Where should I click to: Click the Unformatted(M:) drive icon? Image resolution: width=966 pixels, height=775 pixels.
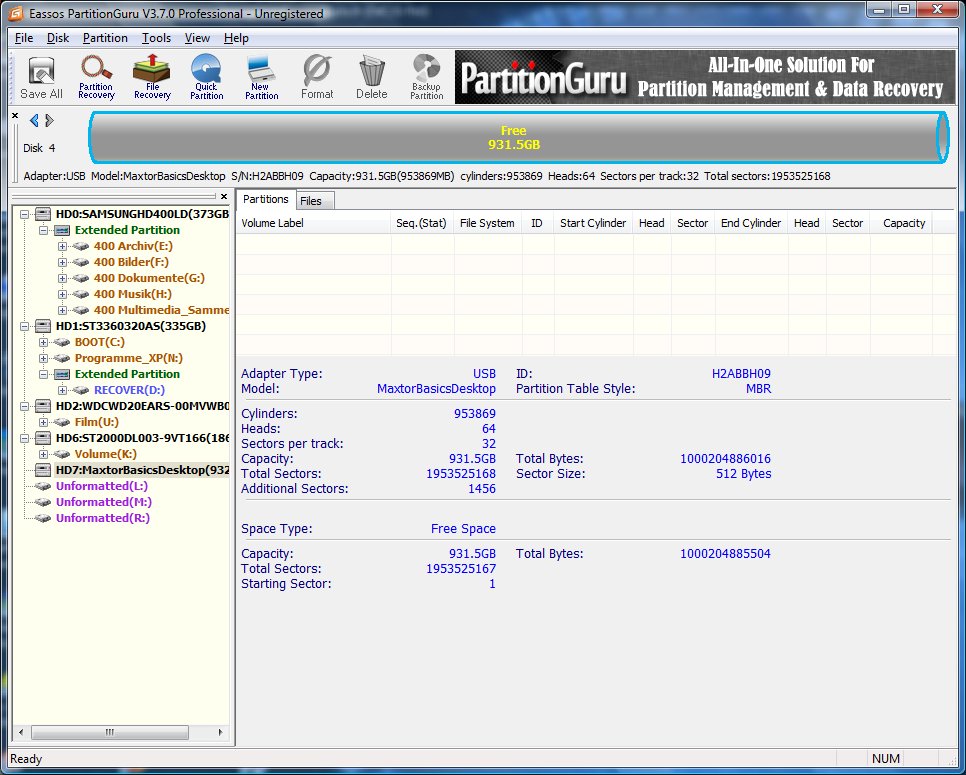point(43,502)
